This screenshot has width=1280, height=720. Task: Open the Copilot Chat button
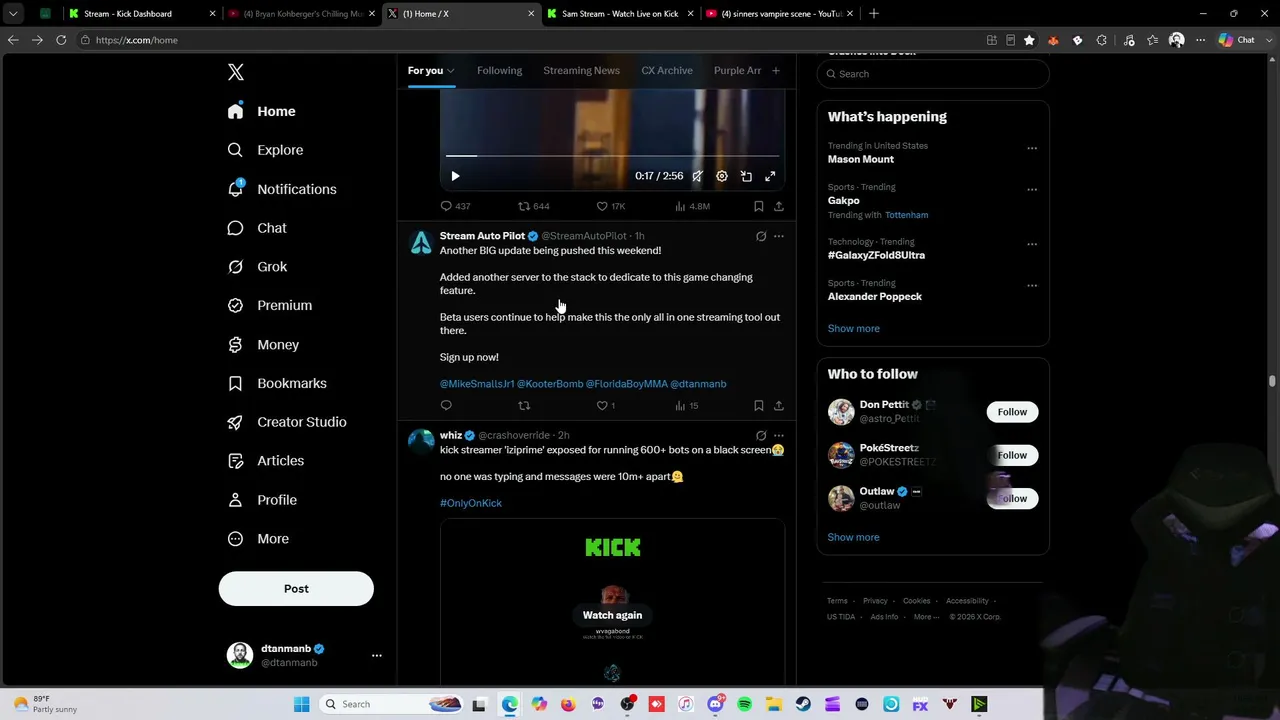(x=1237, y=40)
